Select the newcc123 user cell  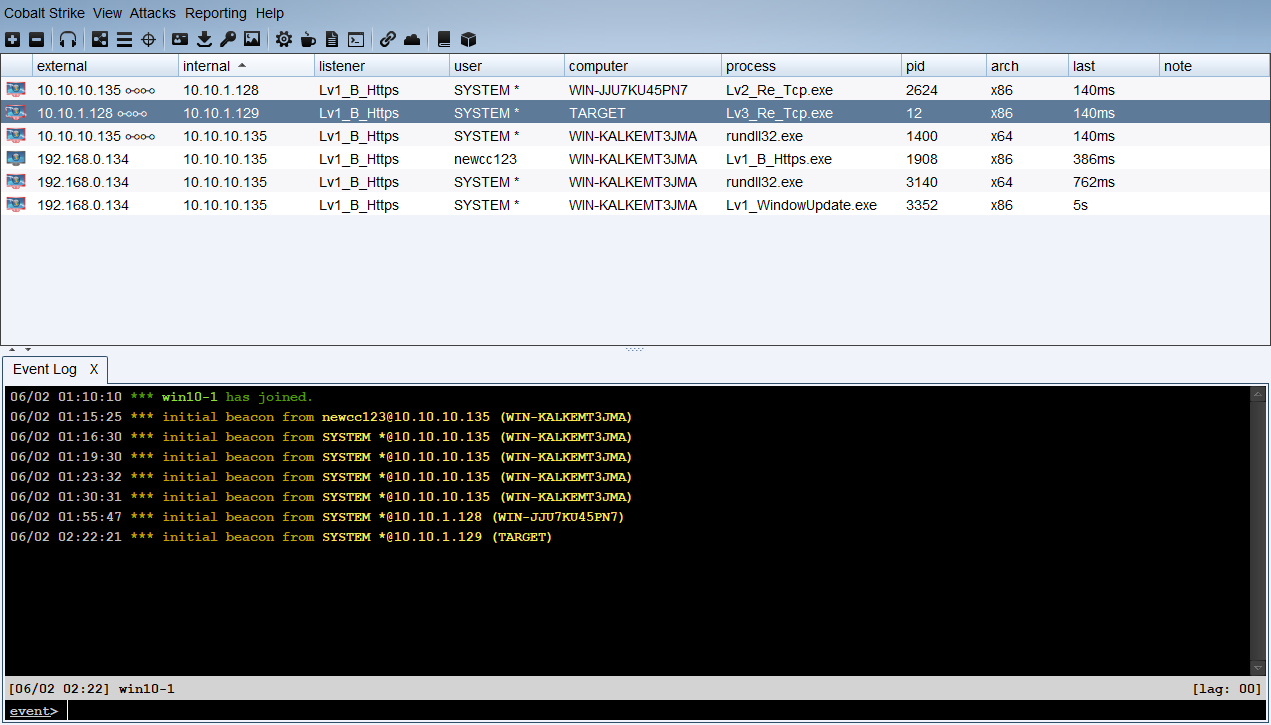coord(507,159)
